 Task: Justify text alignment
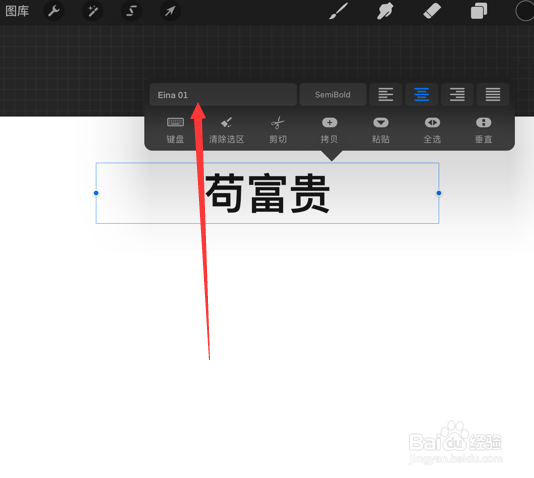(x=493, y=95)
